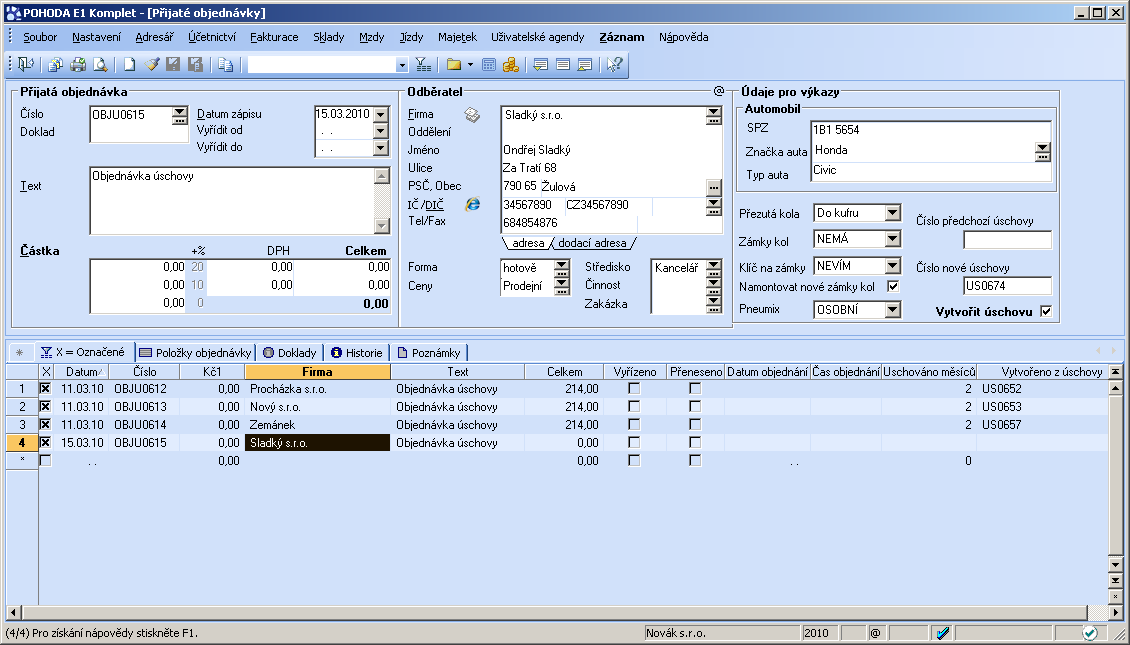Click the copy record icon in toolbar
The image size is (1130, 645).
[226, 65]
